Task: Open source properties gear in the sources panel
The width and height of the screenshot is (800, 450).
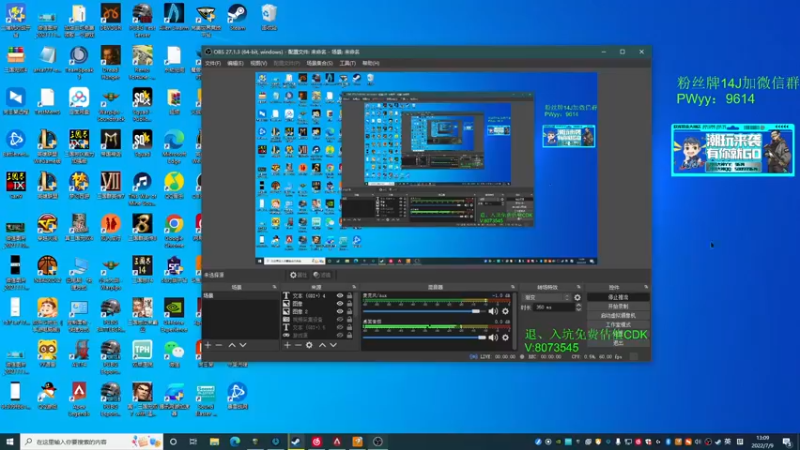Action: [309, 345]
